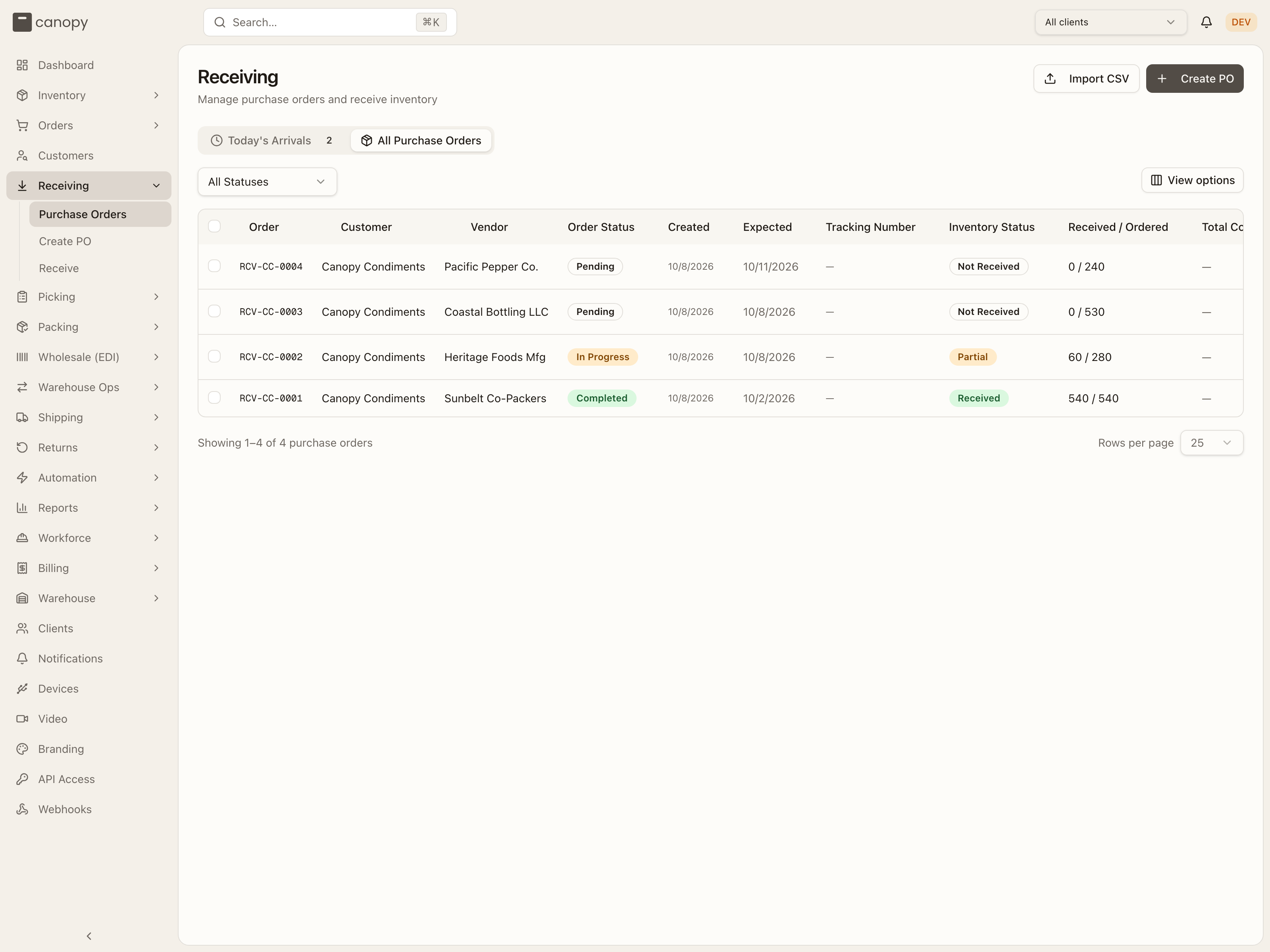Switch to Today's Arrivals tab
This screenshot has width=1270, height=952.
[272, 140]
